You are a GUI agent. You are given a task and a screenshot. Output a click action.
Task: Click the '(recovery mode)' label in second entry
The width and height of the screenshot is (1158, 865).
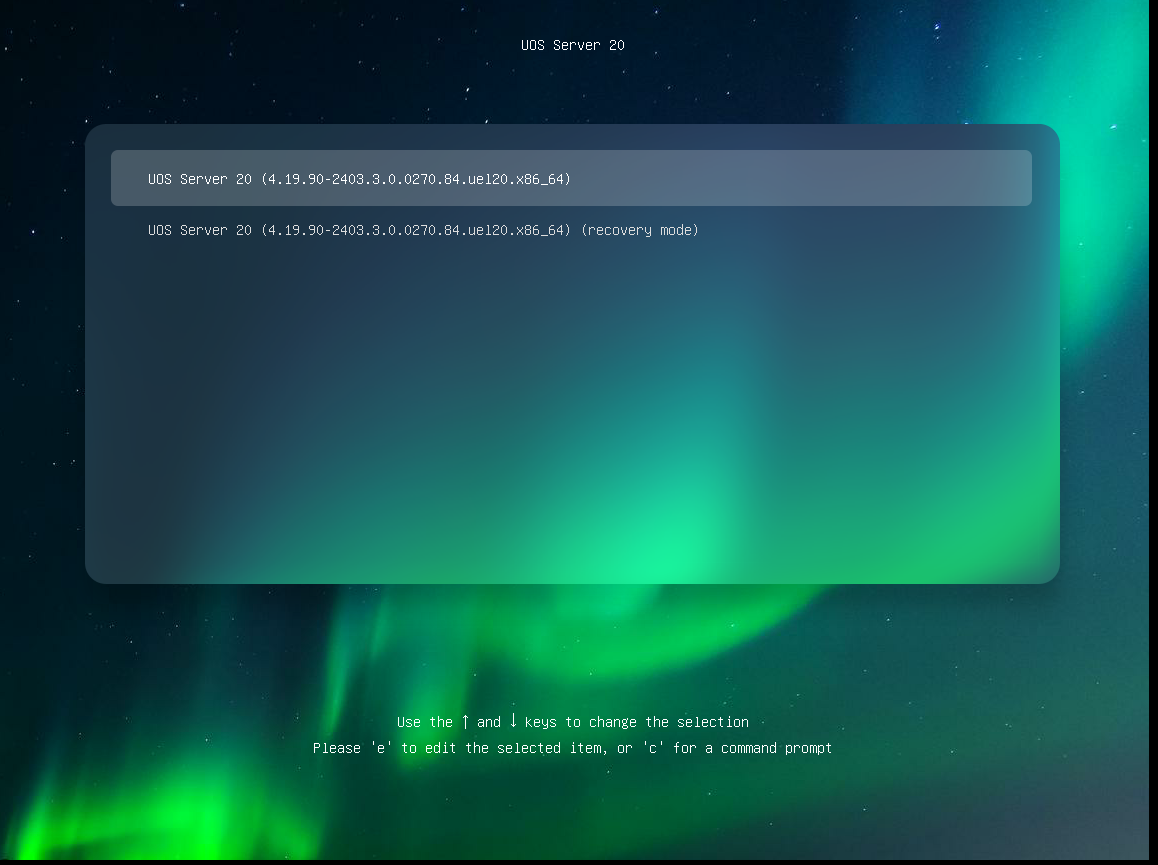click(x=640, y=230)
